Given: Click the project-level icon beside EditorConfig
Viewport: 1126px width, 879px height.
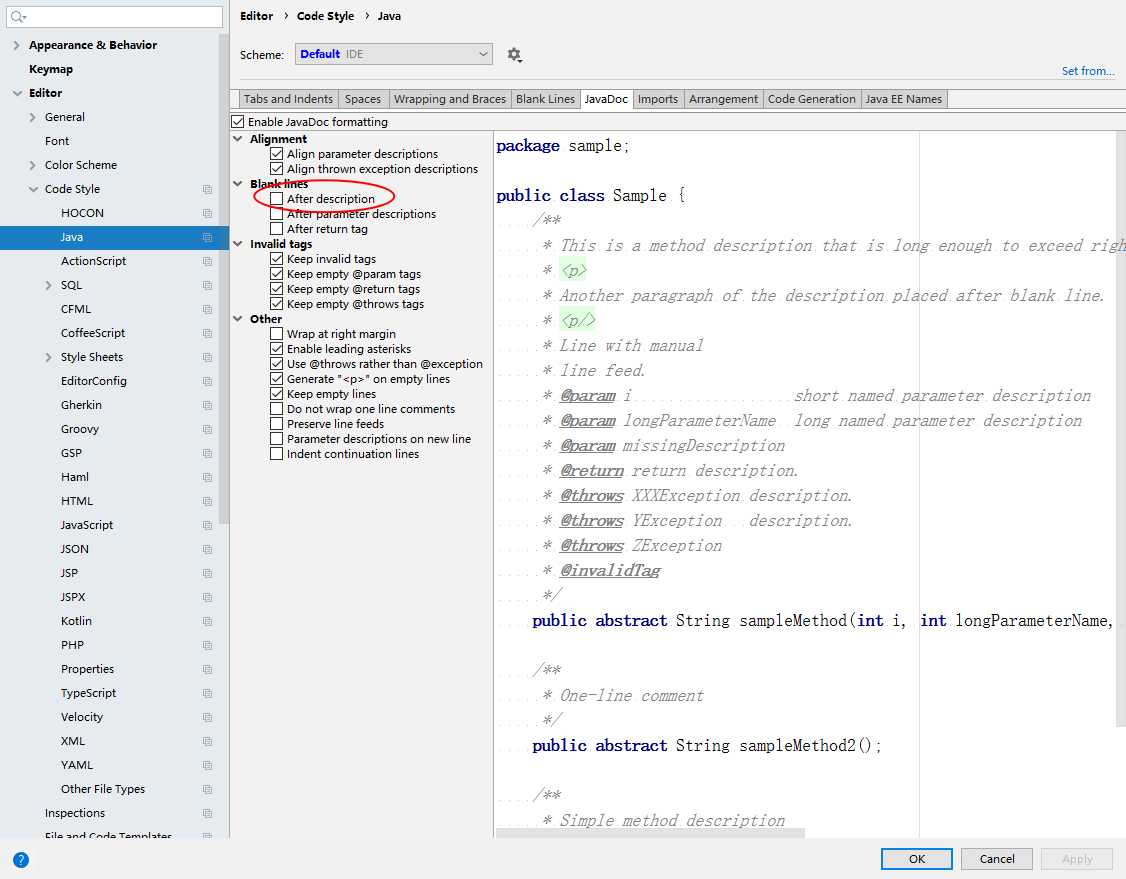Looking at the screenshot, I should click(x=208, y=381).
